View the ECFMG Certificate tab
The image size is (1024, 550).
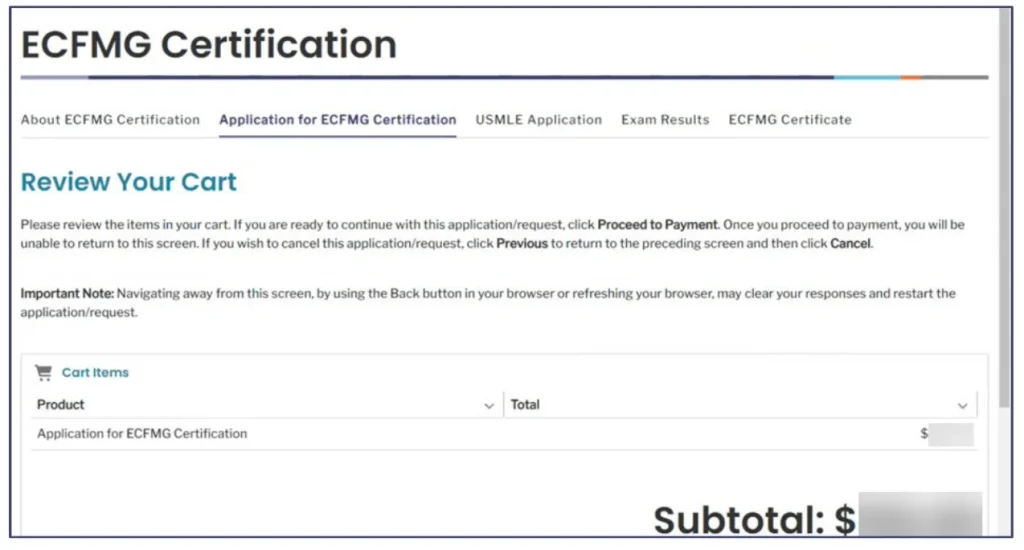[790, 120]
